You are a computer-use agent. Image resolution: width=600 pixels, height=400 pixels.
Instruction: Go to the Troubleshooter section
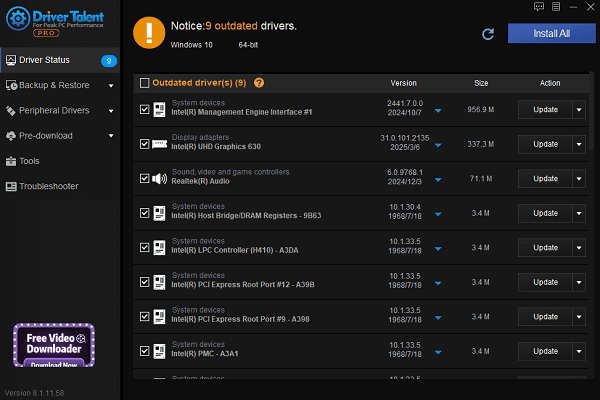pos(60,186)
